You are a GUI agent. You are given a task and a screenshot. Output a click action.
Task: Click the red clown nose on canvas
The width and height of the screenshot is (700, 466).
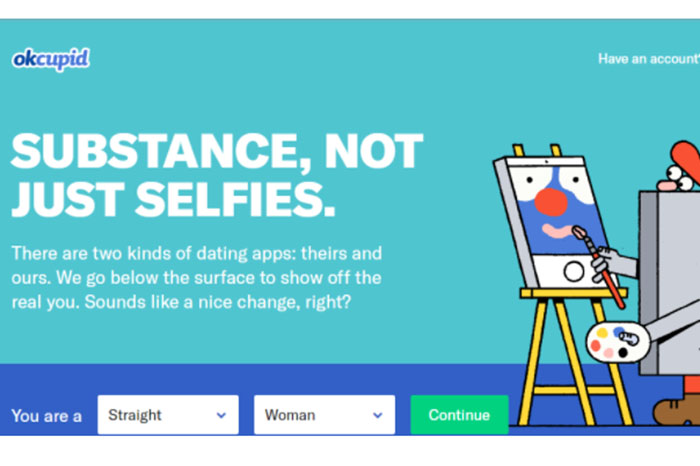click(x=550, y=201)
